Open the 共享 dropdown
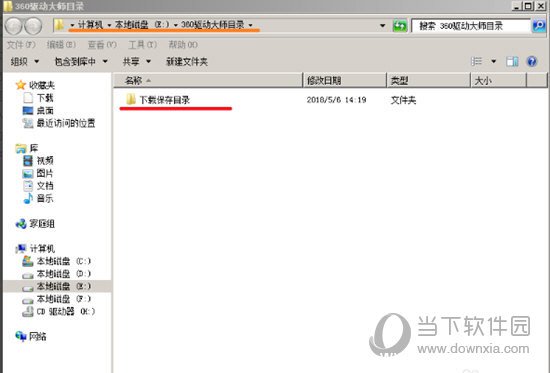Image resolution: width=550 pixels, height=373 pixels. (137, 62)
